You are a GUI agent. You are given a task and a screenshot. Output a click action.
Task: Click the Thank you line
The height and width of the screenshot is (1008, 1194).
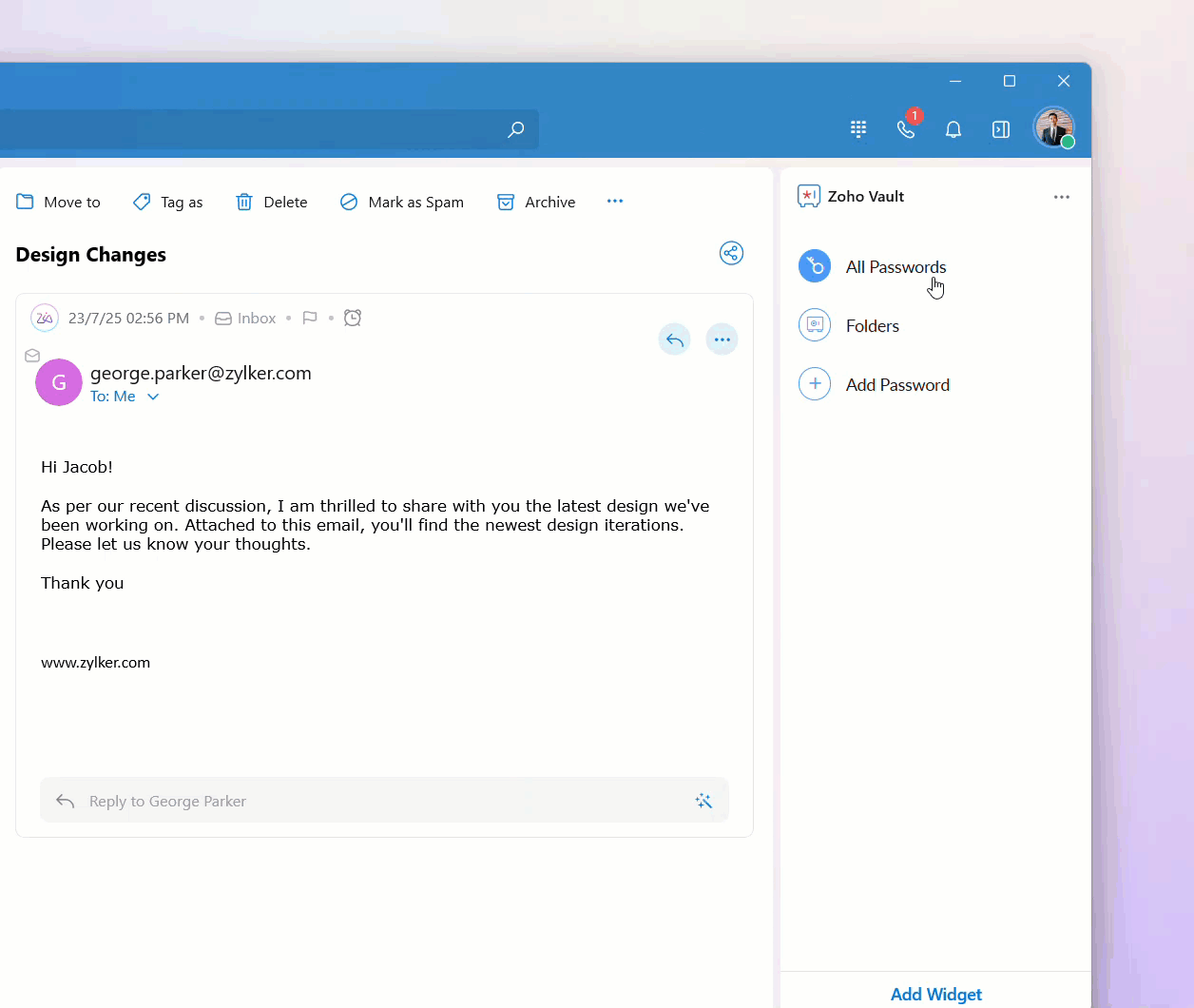83,583
